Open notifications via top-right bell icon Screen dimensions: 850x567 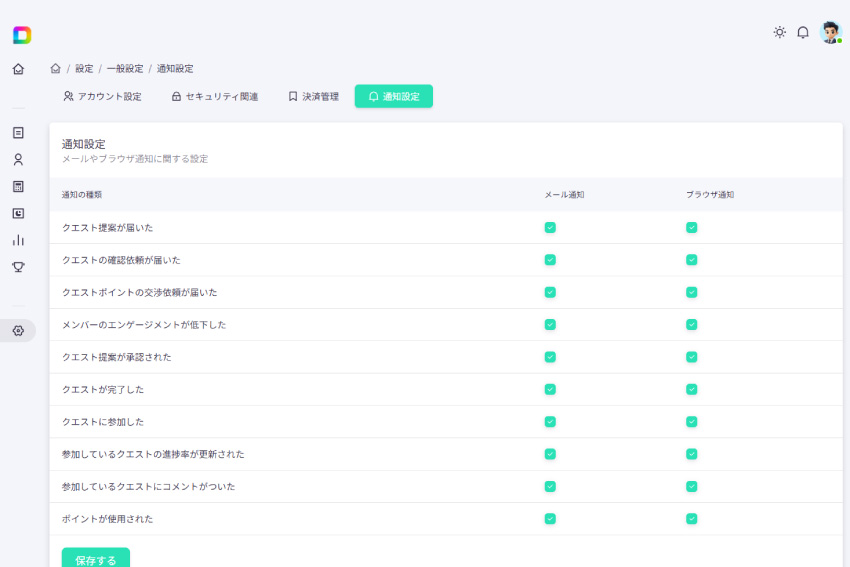tap(803, 32)
